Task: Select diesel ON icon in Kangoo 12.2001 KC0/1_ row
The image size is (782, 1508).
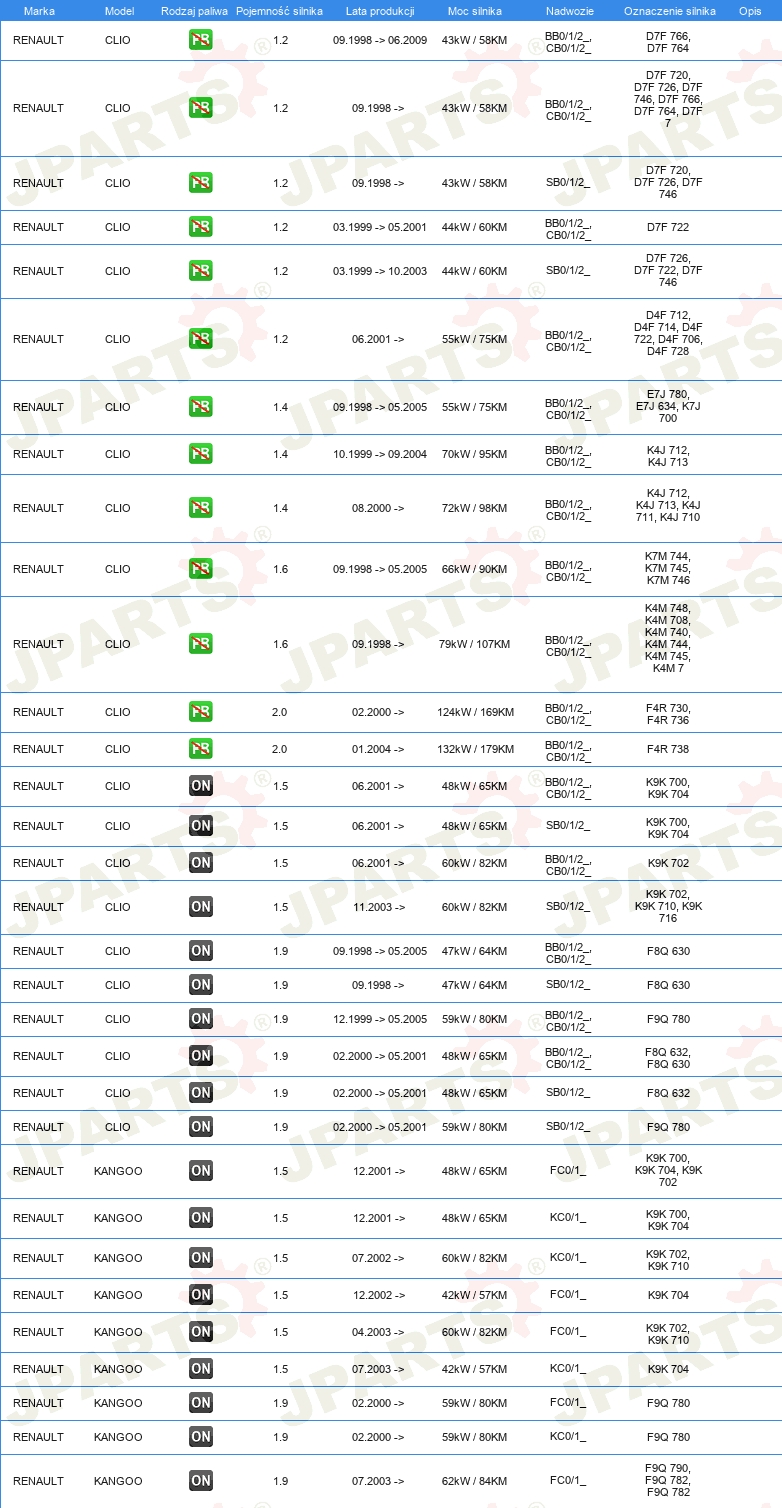Action: pyautogui.click(x=201, y=1218)
